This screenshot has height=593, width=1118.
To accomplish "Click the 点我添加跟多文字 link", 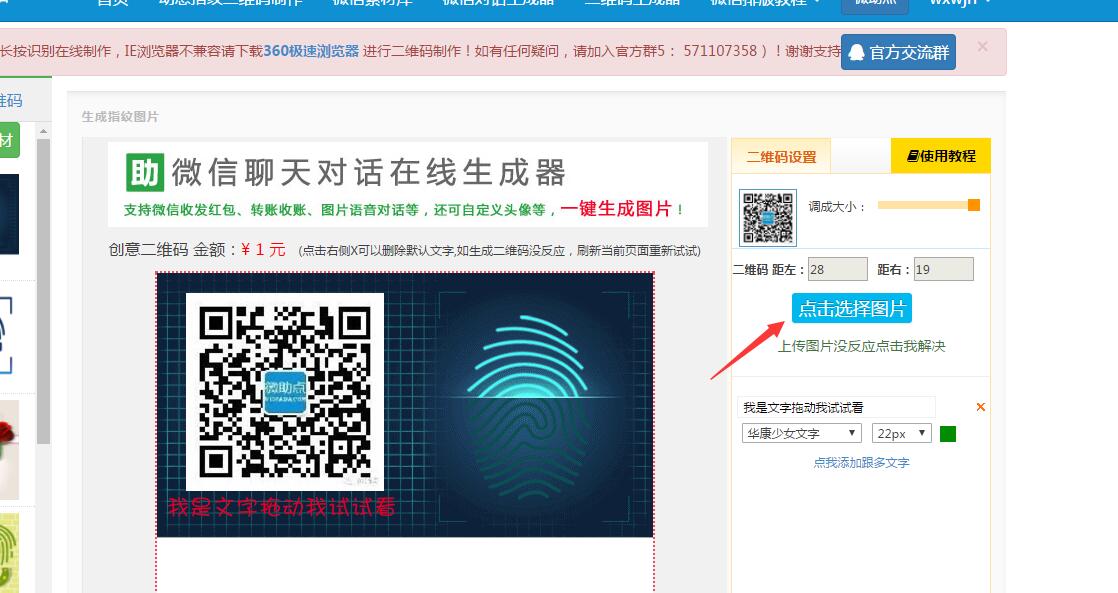I will pos(861,463).
